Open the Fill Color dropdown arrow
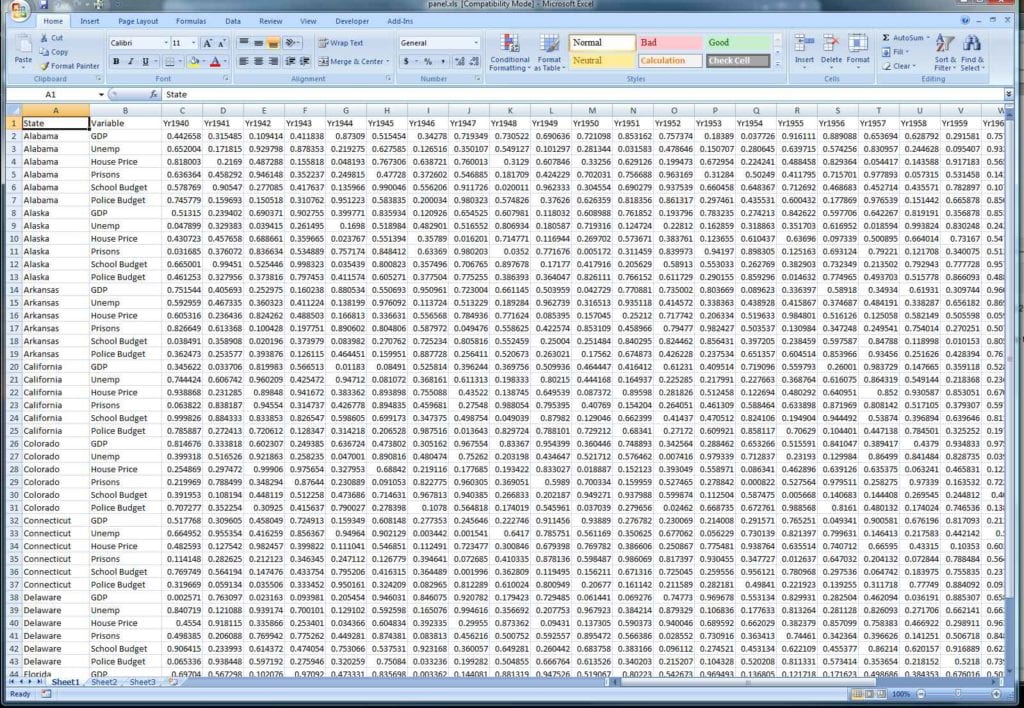 [x=204, y=61]
